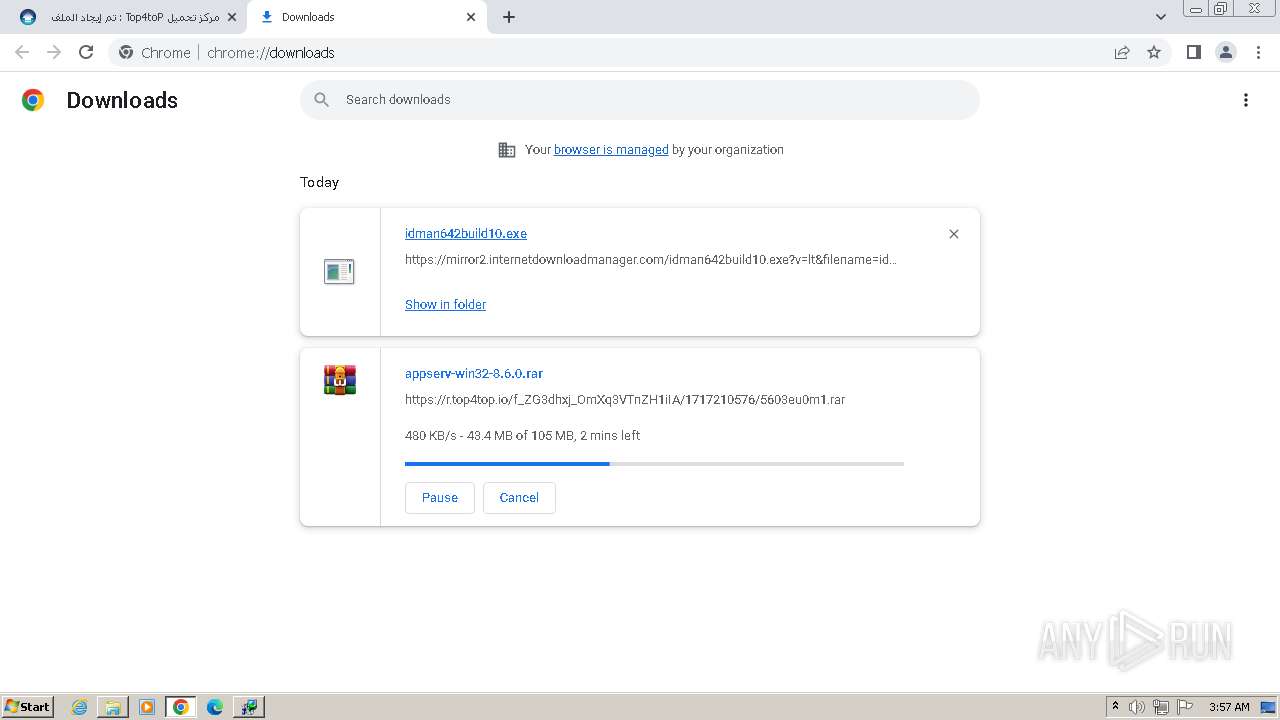Expand hidden system tray icons arrow
The width and height of the screenshot is (1280, 720).
[1115, 706]
